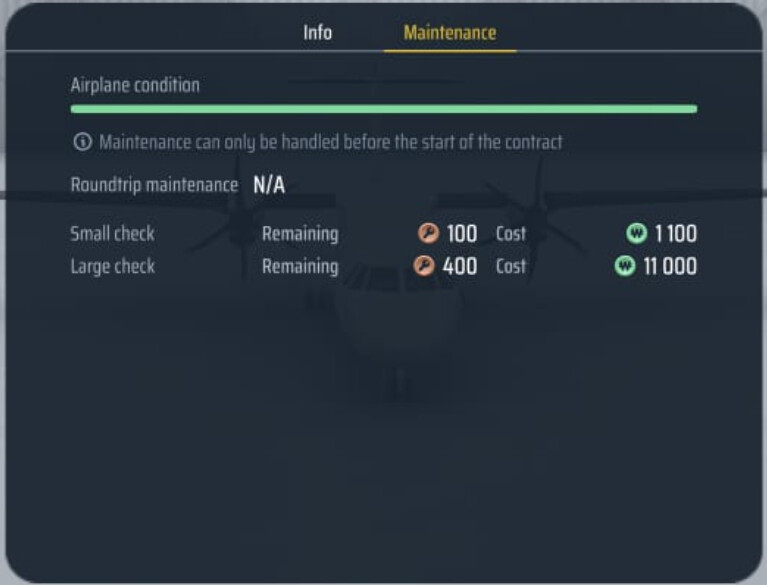This screenshot has height=585, width=767.
Task: Click the Small check remaining value 100
Action: (462, 233)
